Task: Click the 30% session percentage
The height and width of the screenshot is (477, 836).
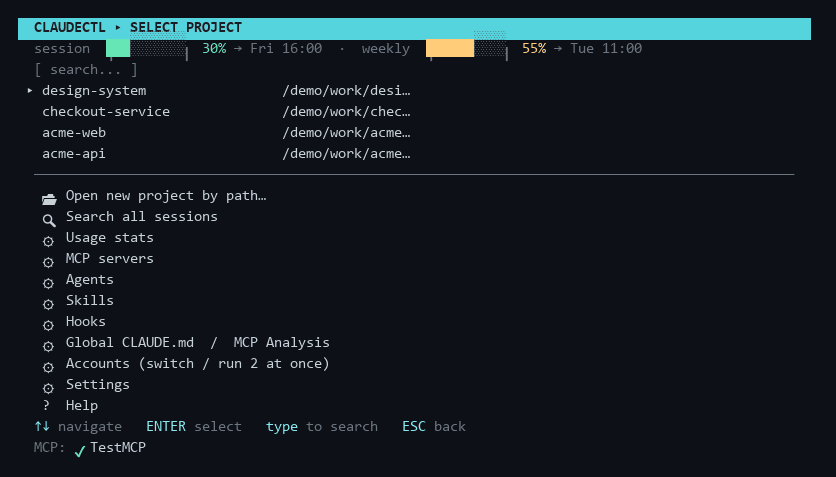Action: pyautogui.click(x=214, y=48)
